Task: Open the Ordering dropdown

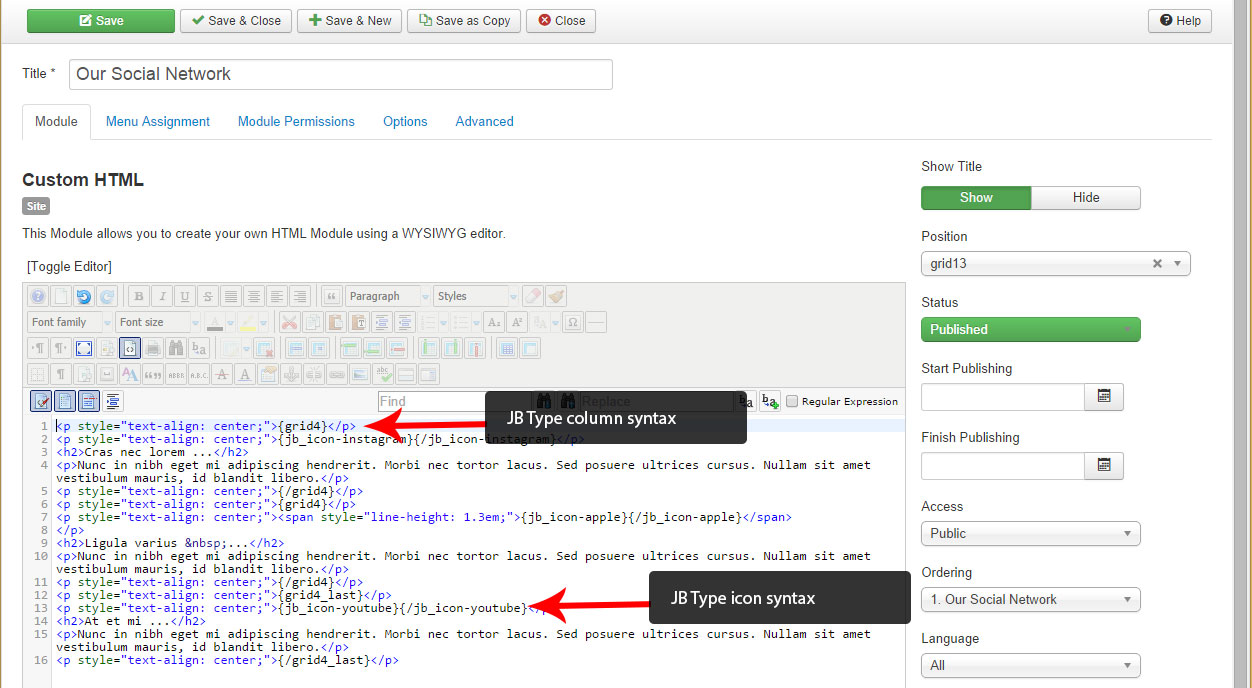Action: coord(1030,599)
